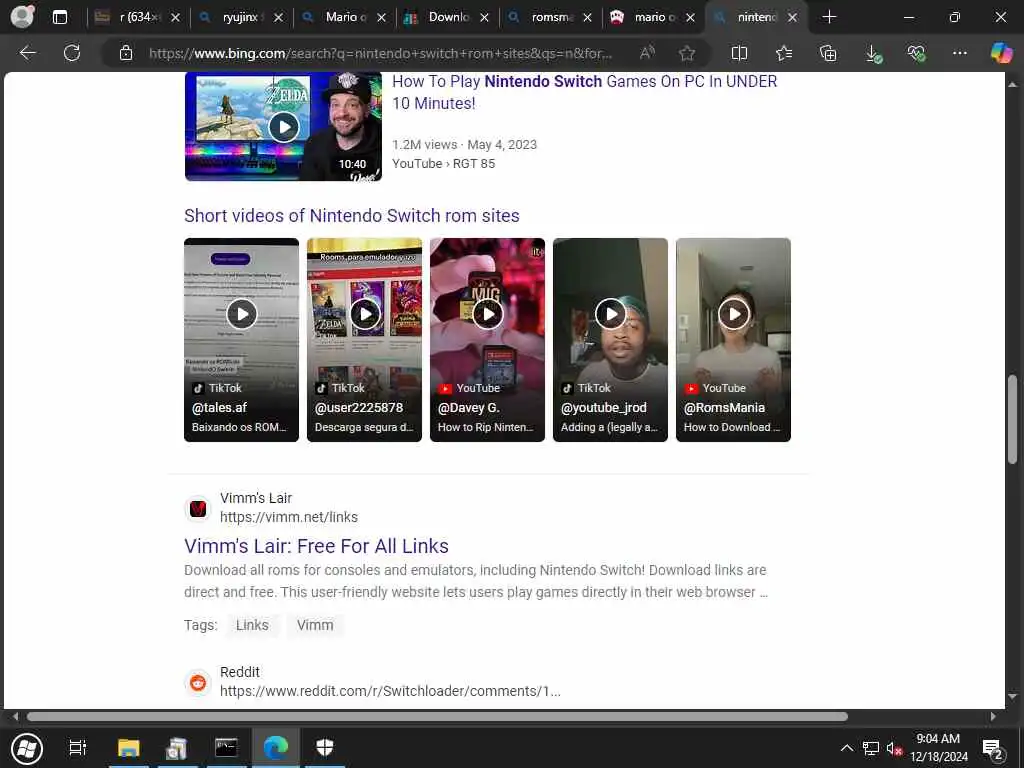Go back to previous page
This screenshot has height=768, width=1024.
(27, 53)
